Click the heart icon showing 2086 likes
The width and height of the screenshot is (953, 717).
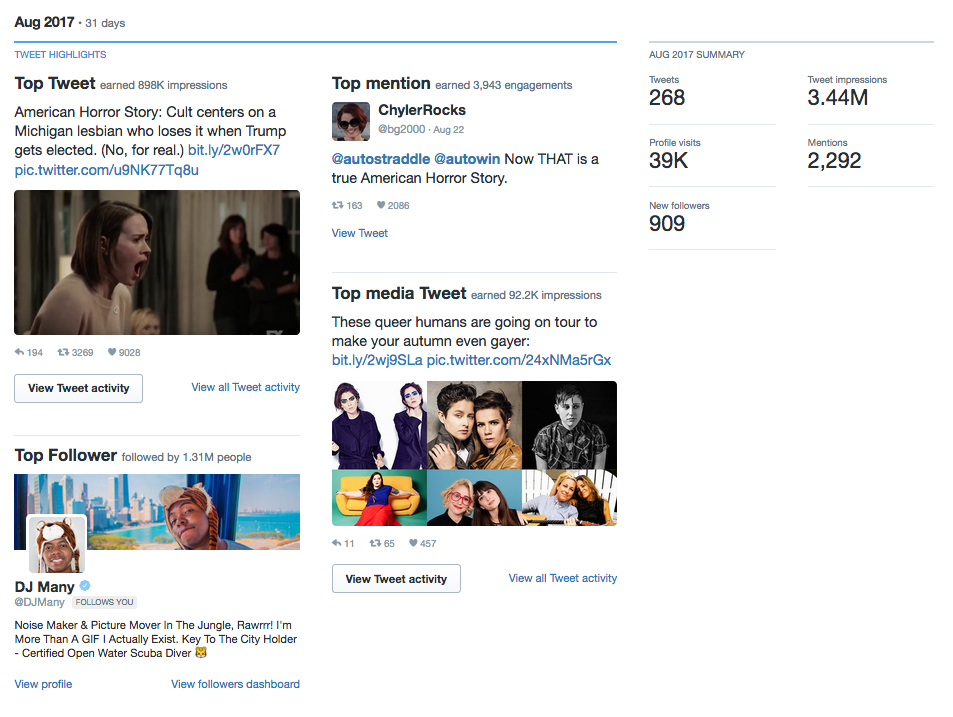[381, 205]
